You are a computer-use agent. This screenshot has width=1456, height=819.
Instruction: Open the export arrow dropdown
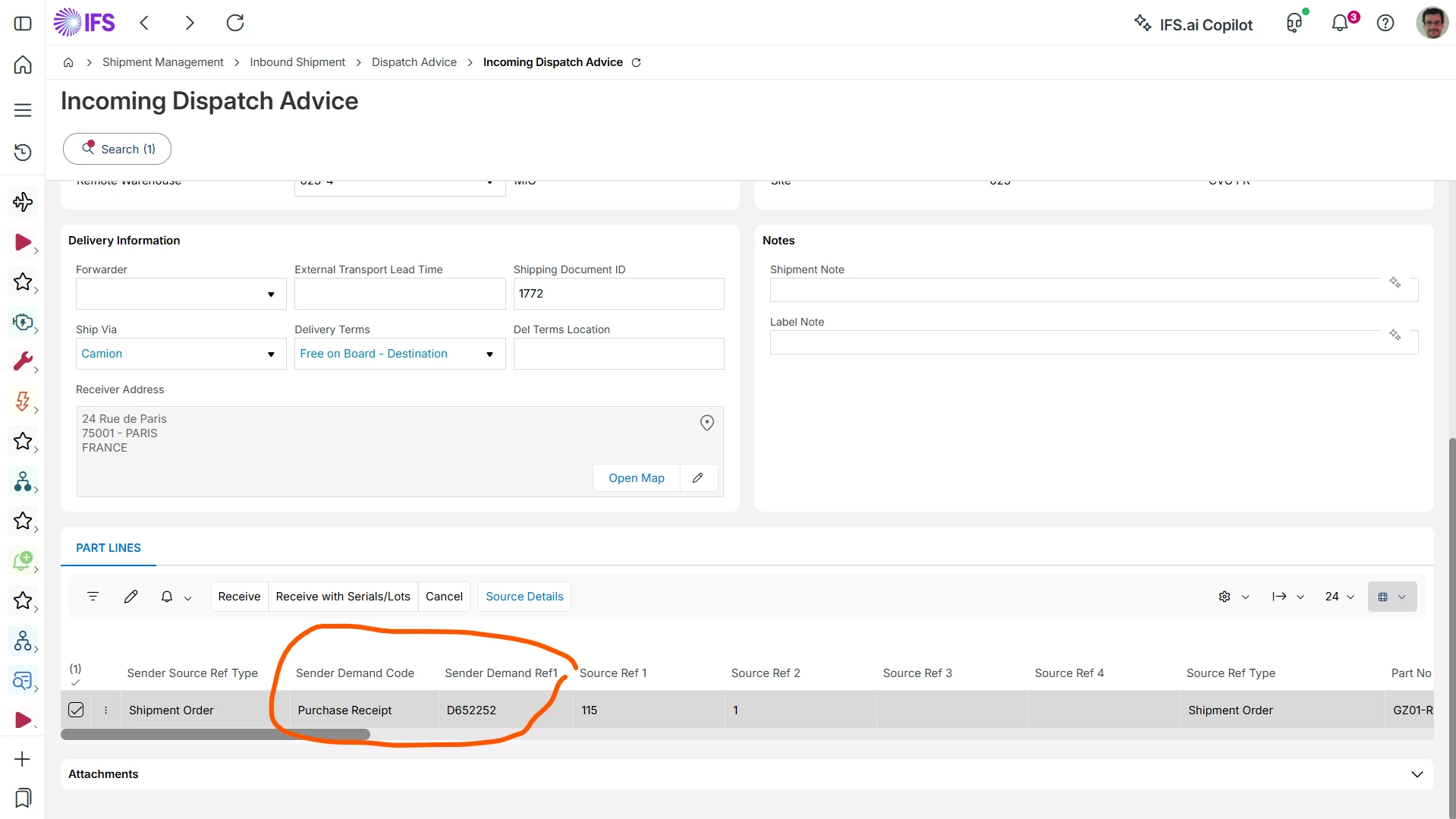click(x=1288, y=597)
